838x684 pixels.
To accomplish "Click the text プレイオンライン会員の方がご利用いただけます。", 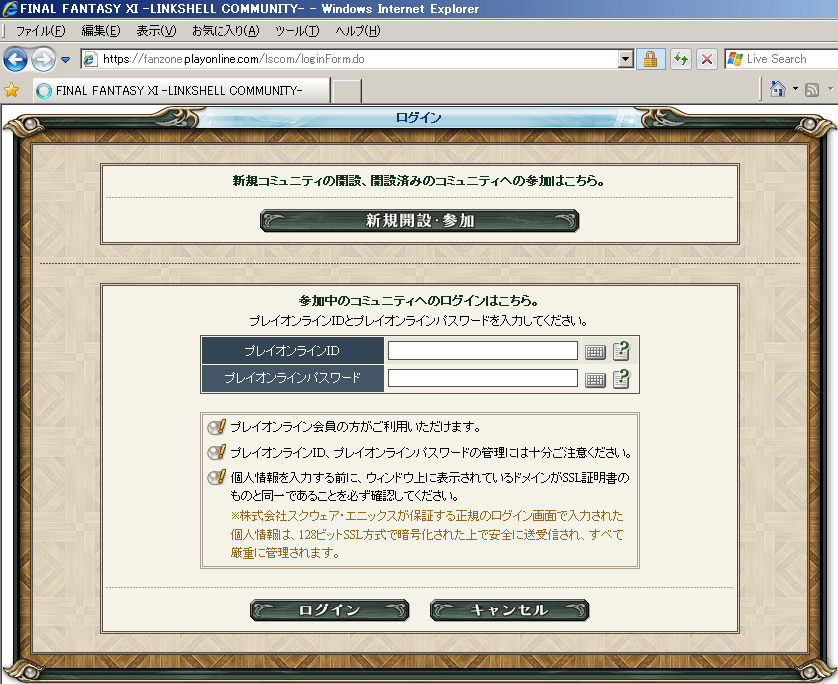I will pyautogui.click(x=356, y=426).
